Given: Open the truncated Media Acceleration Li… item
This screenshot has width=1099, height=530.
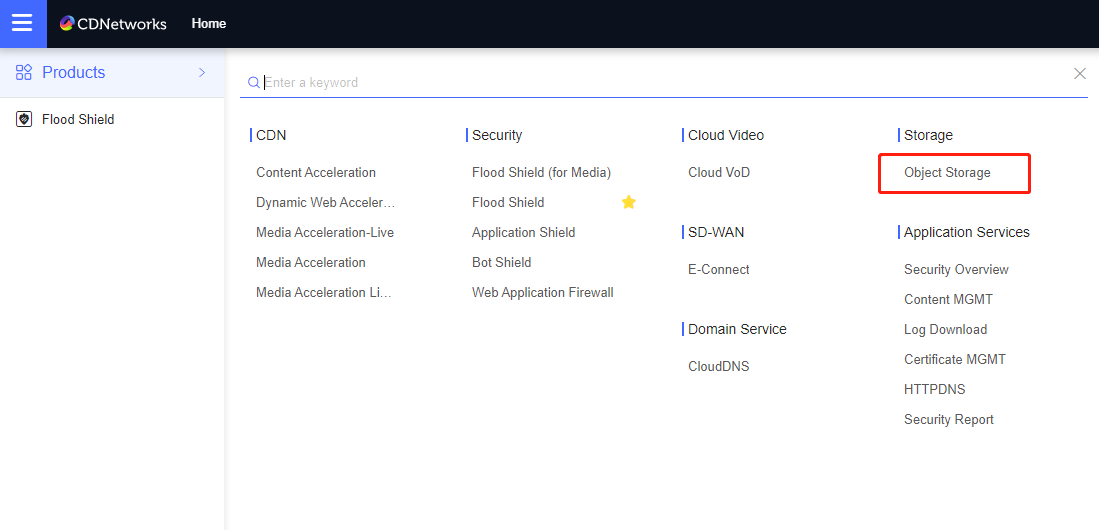Looking at the screenshot, I should click(324, 293).
